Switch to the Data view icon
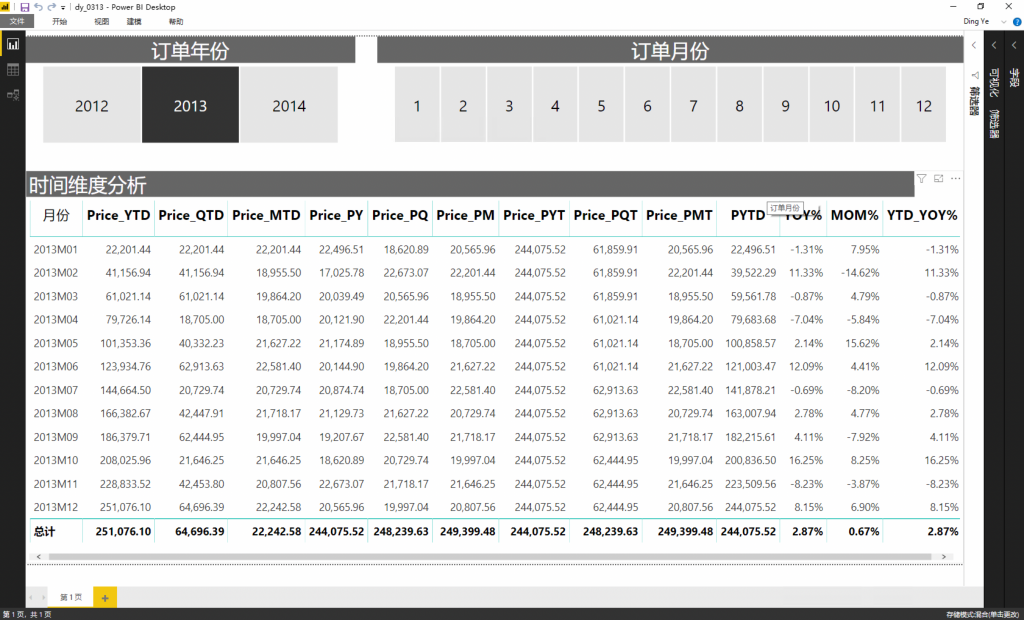The height and width of the screenshot is (620, 1024). [13, 70]
